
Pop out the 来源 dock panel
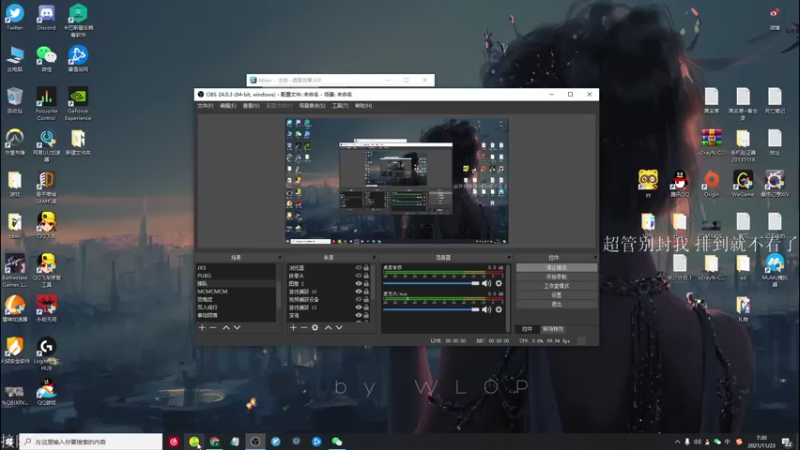374,257
